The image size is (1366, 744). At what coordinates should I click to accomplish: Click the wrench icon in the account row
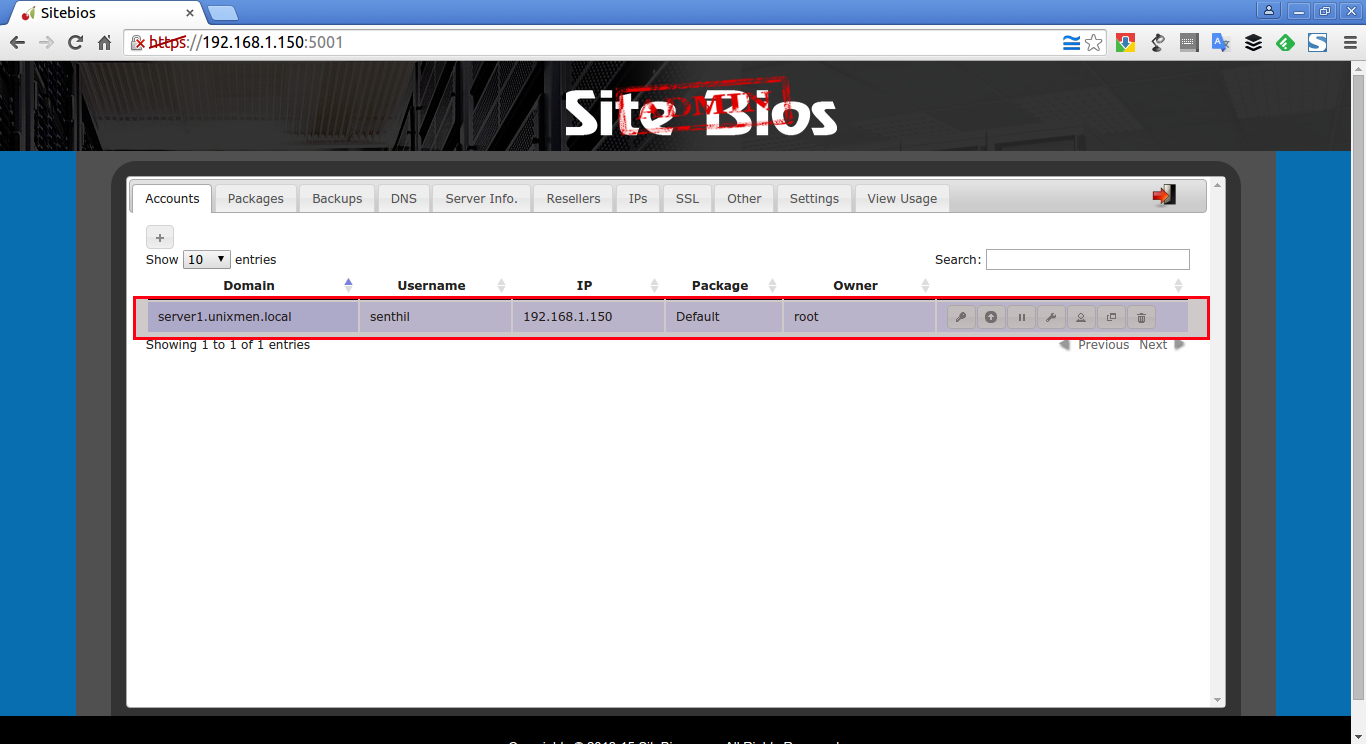pyautogui.click(x=1050, y=317)
